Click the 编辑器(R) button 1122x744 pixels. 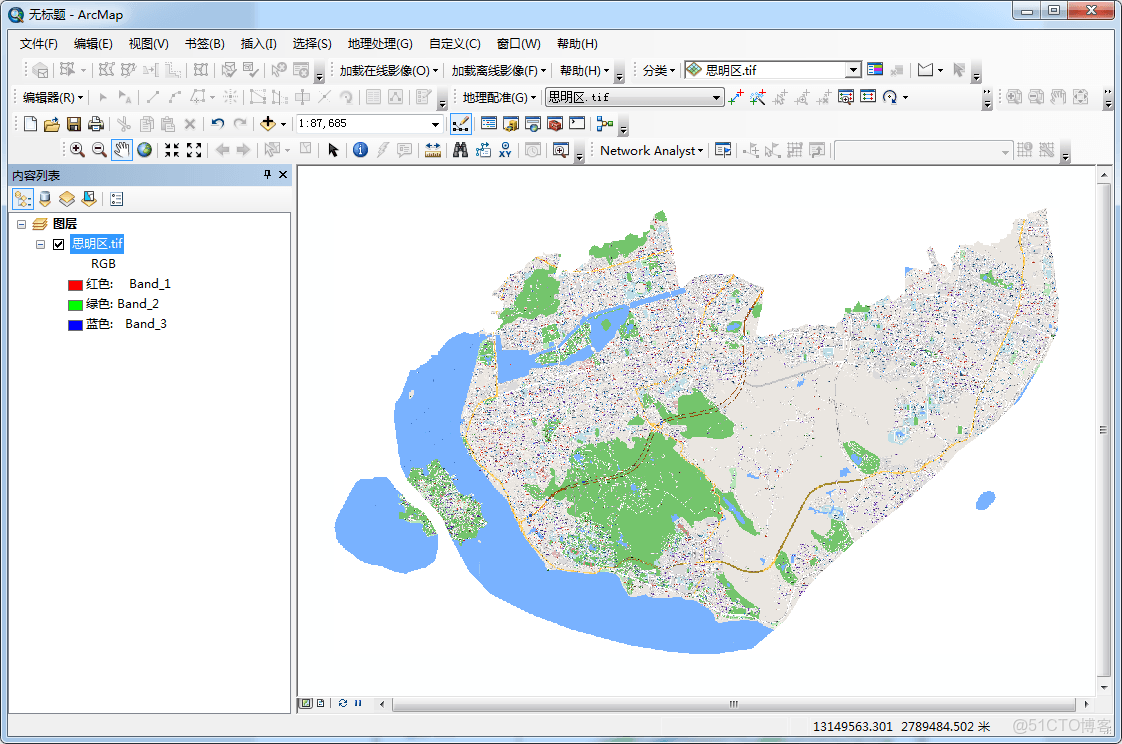(52, 97)
